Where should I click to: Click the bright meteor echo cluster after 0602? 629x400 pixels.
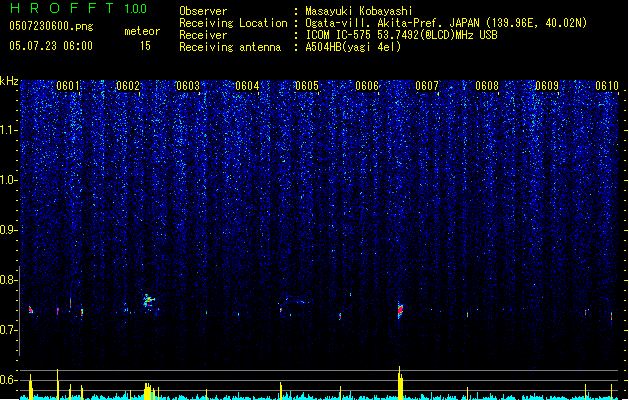point(149,301)
